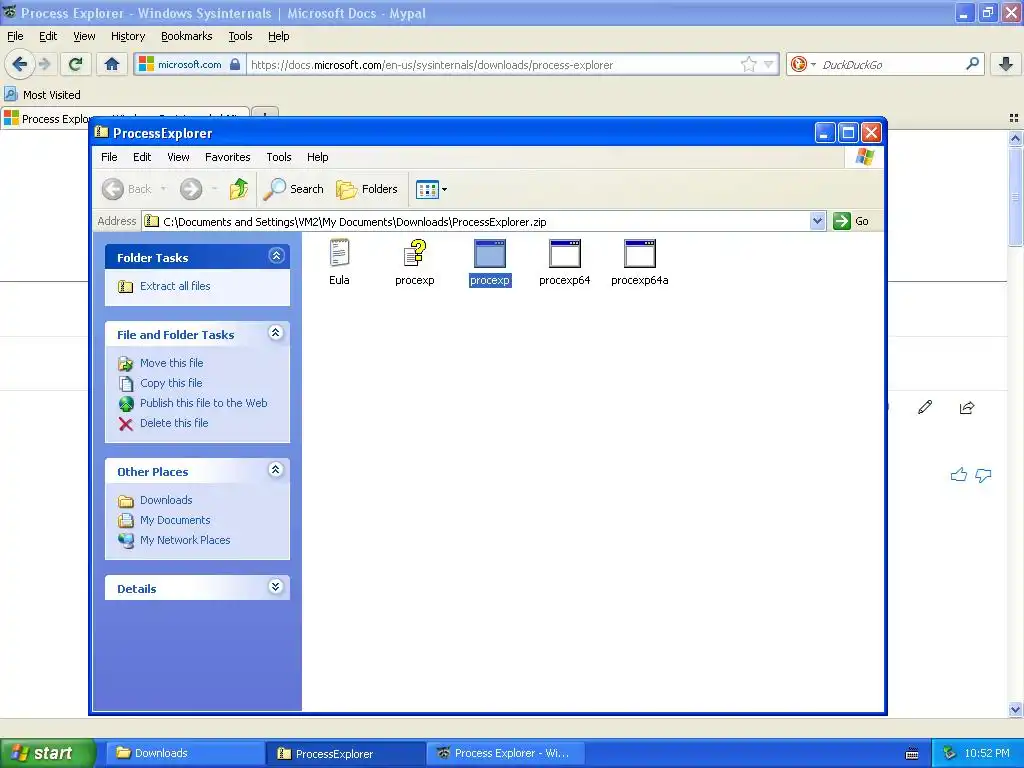
Task: Open the Favorites menu
Action: pos(228,157)
